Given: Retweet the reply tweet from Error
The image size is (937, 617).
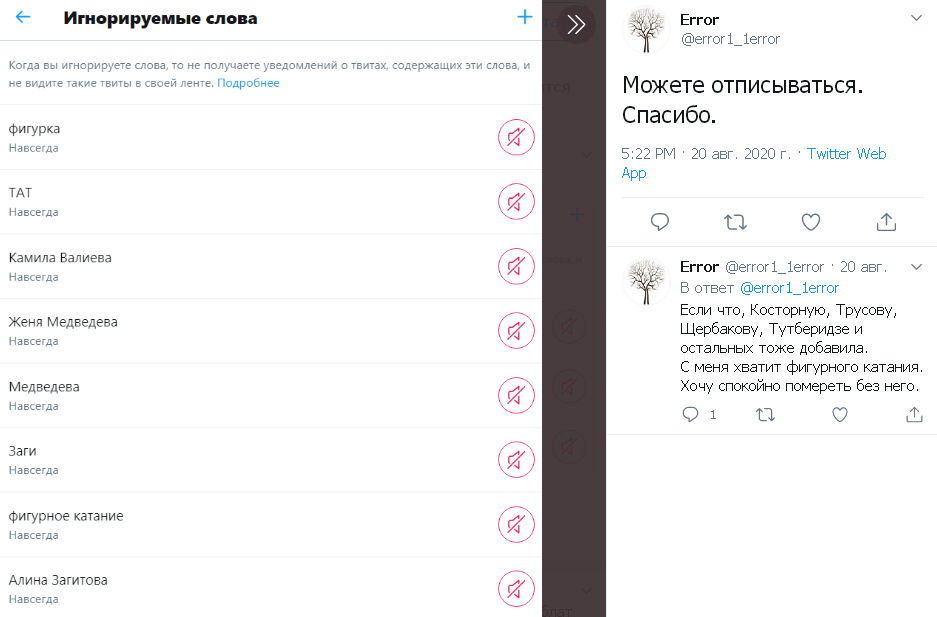Looking at the screenshot, I should [765, 415].
